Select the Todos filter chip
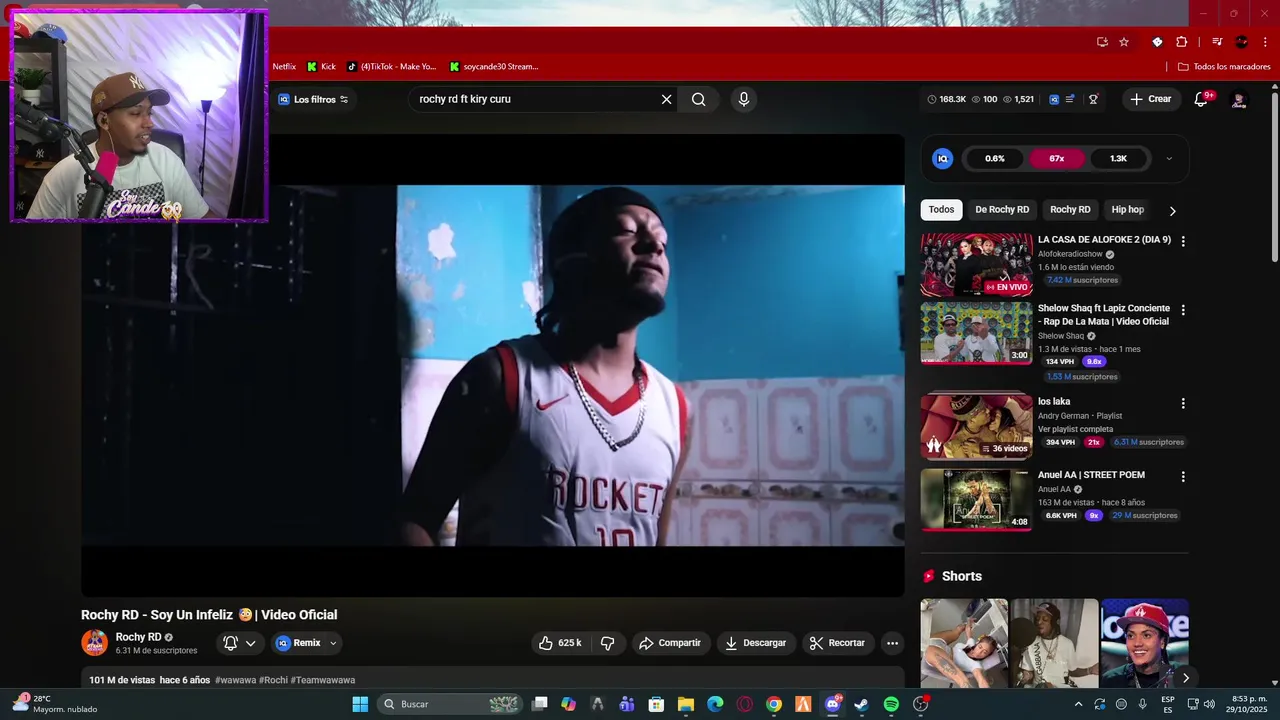This screenshot has height=720, width=1280. click(x=941, y=209)
